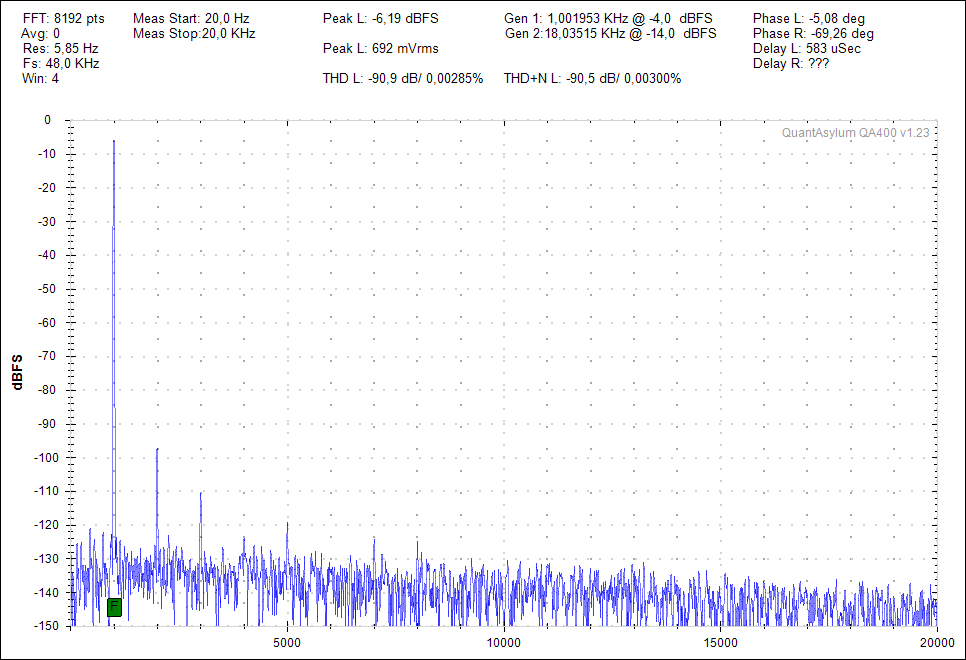Click the 5000 frequency axis label

click(x=287, y=643)
